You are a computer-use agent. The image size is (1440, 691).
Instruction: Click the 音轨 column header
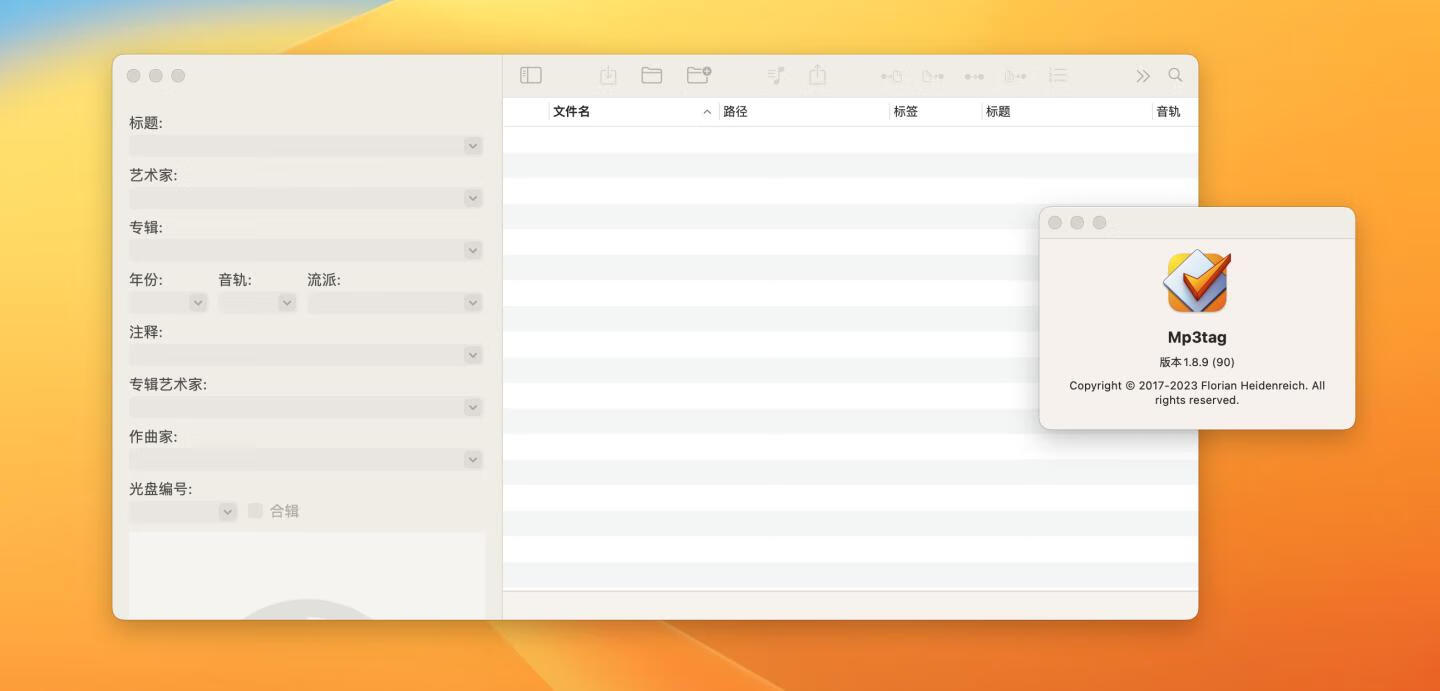point(1166,111)
